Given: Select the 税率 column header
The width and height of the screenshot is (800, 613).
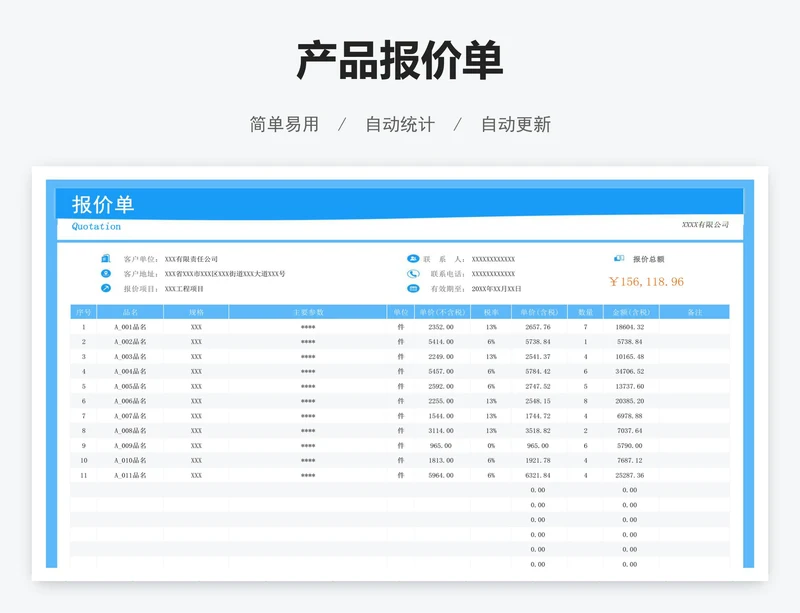Looking at the screenshot, I should point(491,312).
